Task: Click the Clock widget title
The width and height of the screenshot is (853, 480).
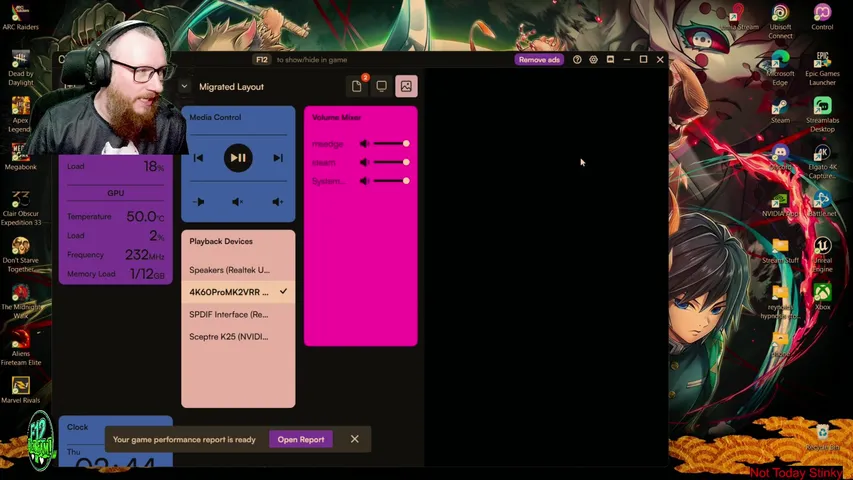Action: (77, 427)
